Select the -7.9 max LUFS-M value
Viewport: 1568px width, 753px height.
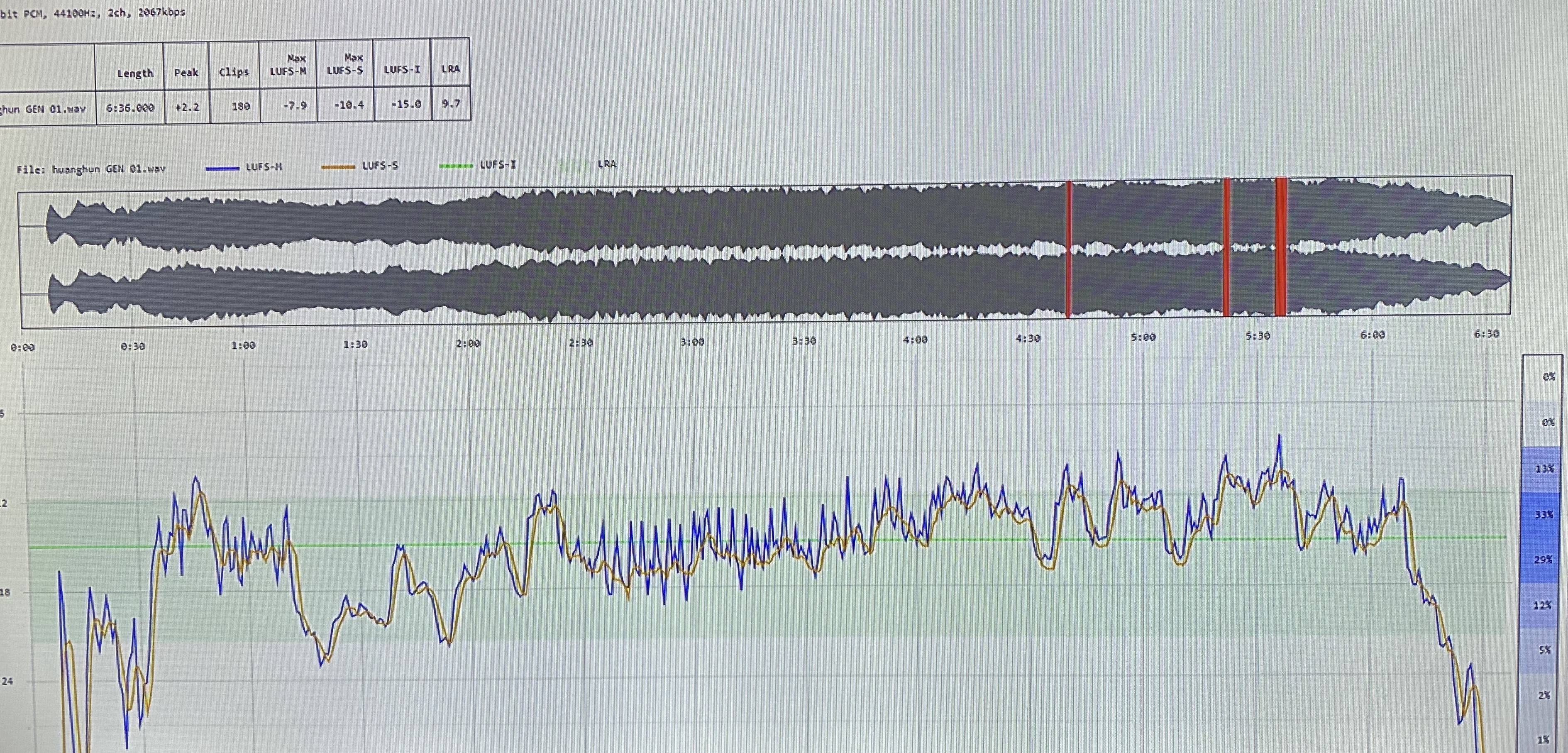[x=295, y=106]
